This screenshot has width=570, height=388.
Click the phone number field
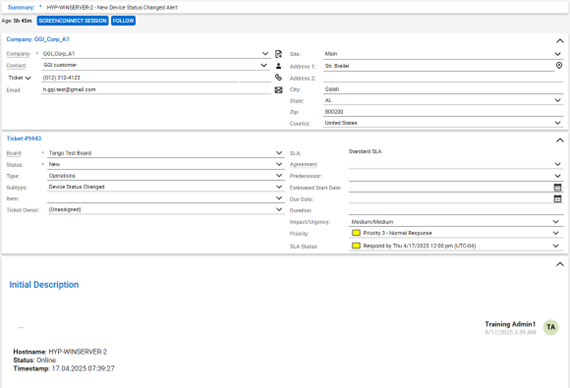pos(140,78)
